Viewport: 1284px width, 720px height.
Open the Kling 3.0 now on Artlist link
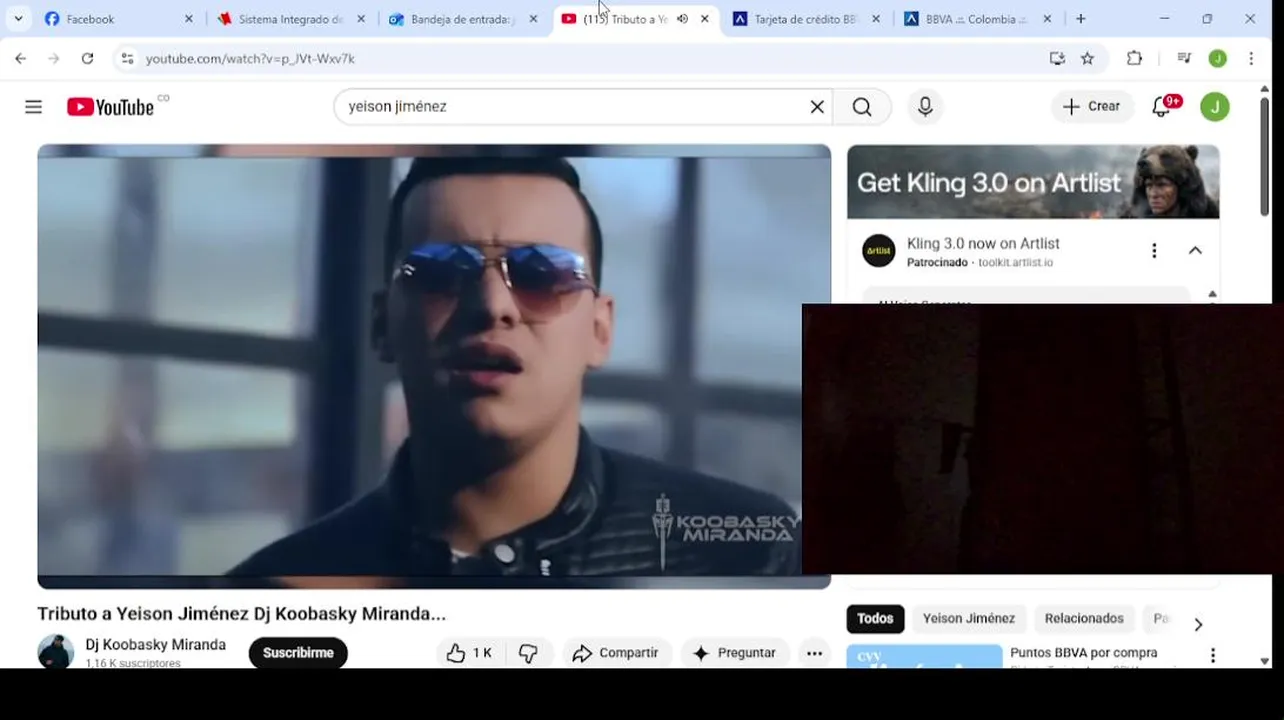(983, 243)
